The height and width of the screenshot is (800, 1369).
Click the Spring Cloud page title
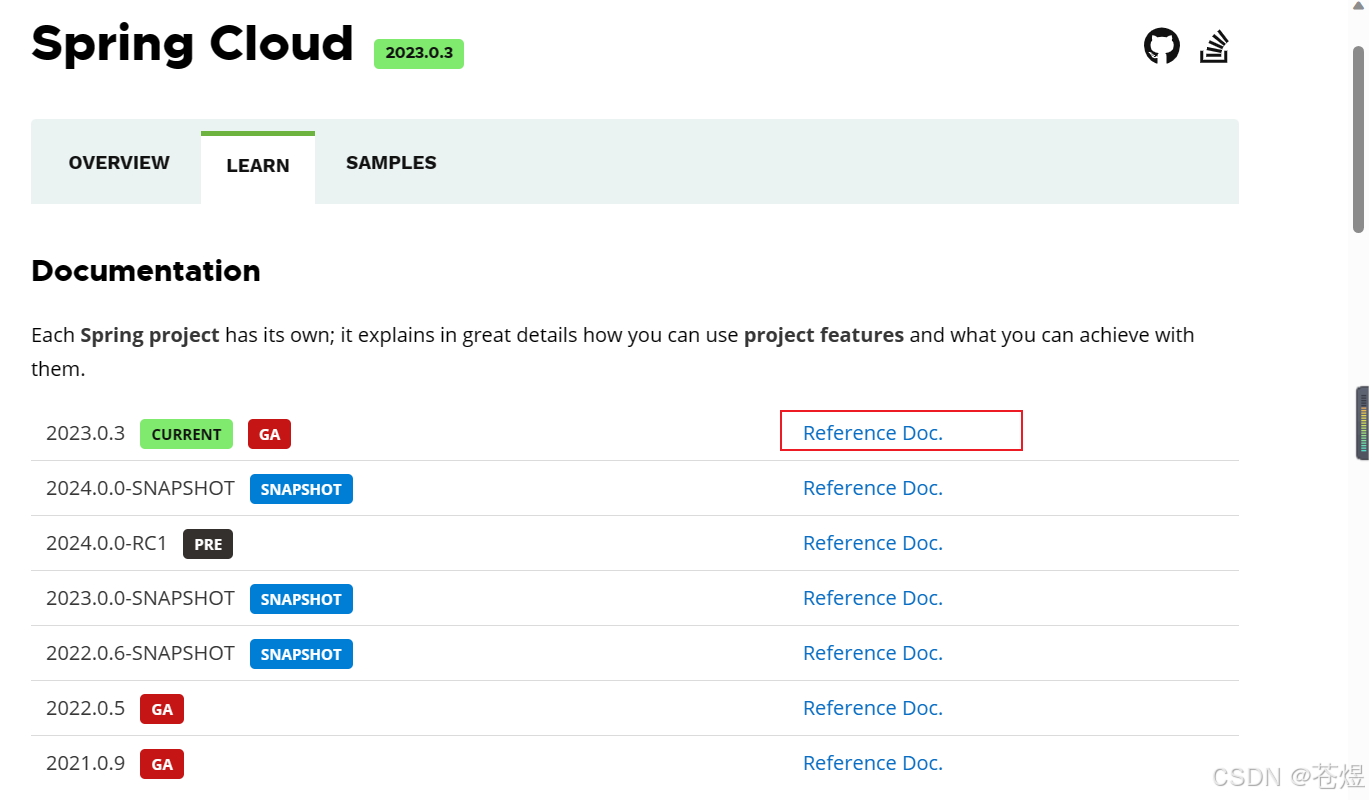(192, 45)
